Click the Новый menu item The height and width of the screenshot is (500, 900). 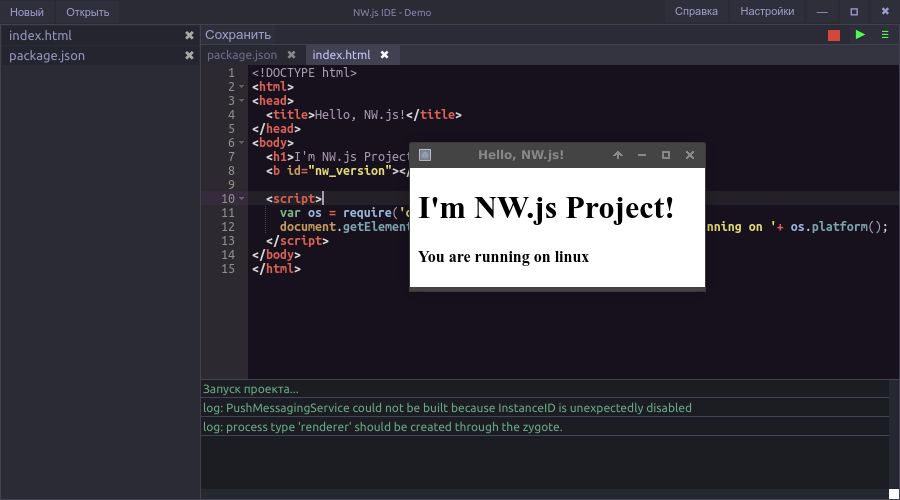tap(26, 12)
